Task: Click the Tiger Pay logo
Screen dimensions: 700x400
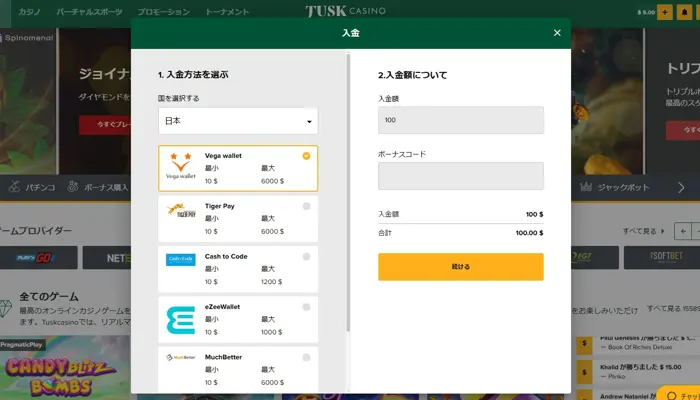Action: 181,210
